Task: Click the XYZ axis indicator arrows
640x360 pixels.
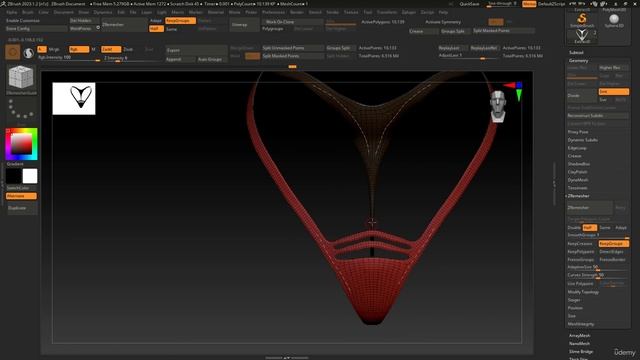Action: coord(515,91)
